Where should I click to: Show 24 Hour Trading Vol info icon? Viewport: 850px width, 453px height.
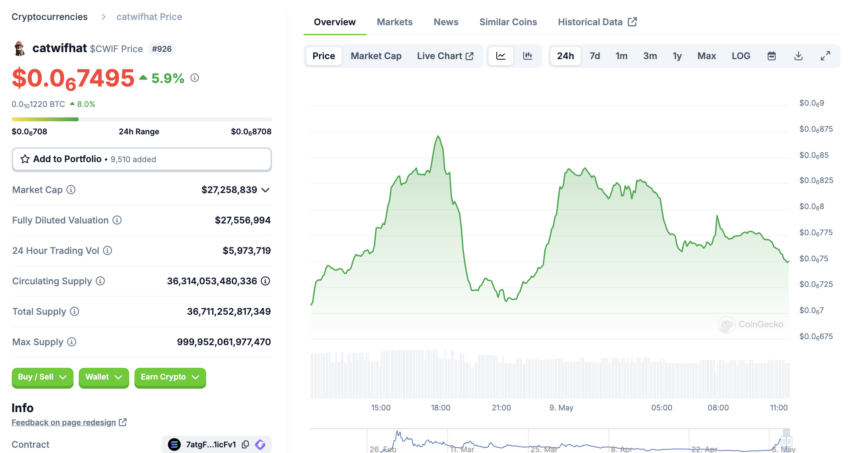point(108,250)
